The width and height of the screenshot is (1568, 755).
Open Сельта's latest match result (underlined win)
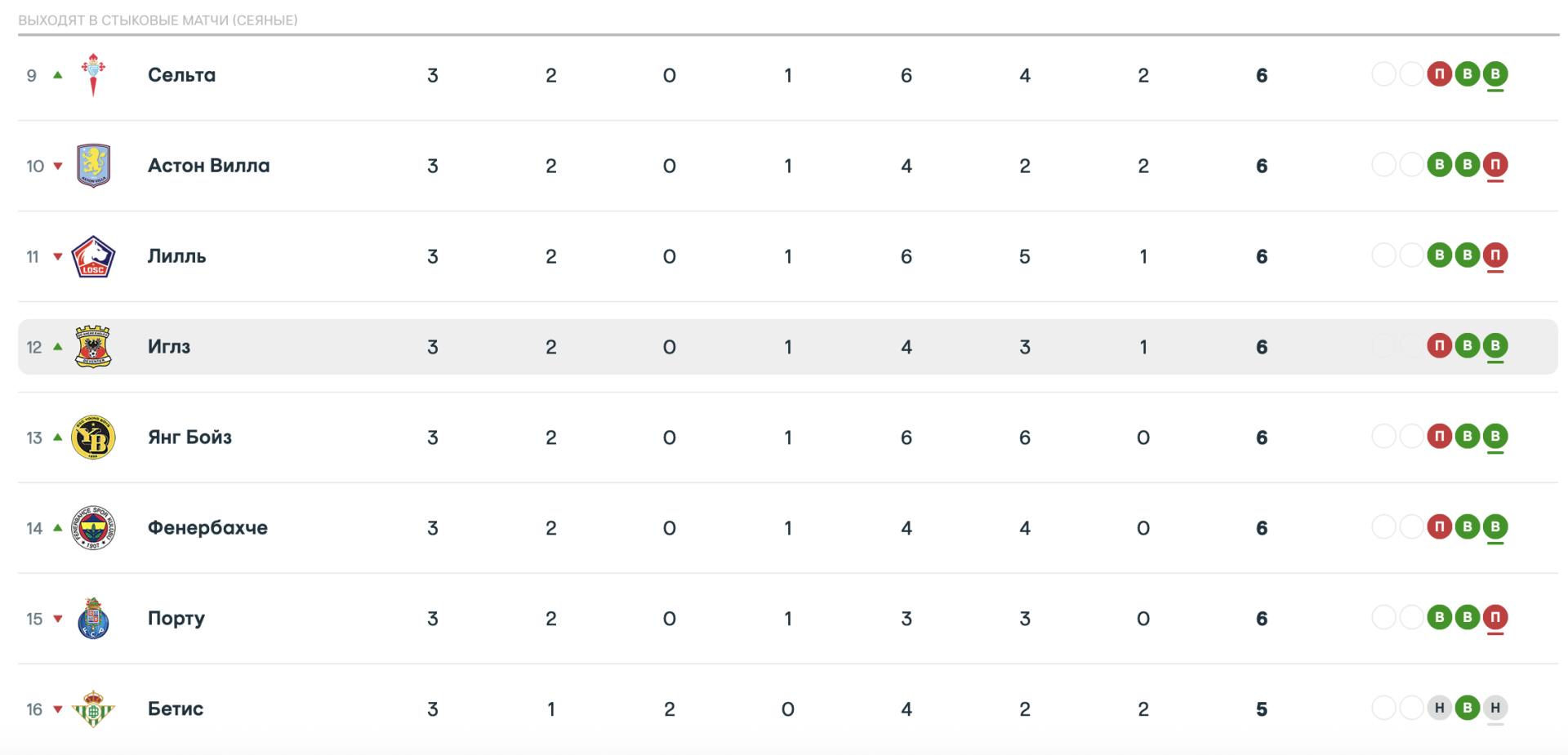tap(1494, 74)
